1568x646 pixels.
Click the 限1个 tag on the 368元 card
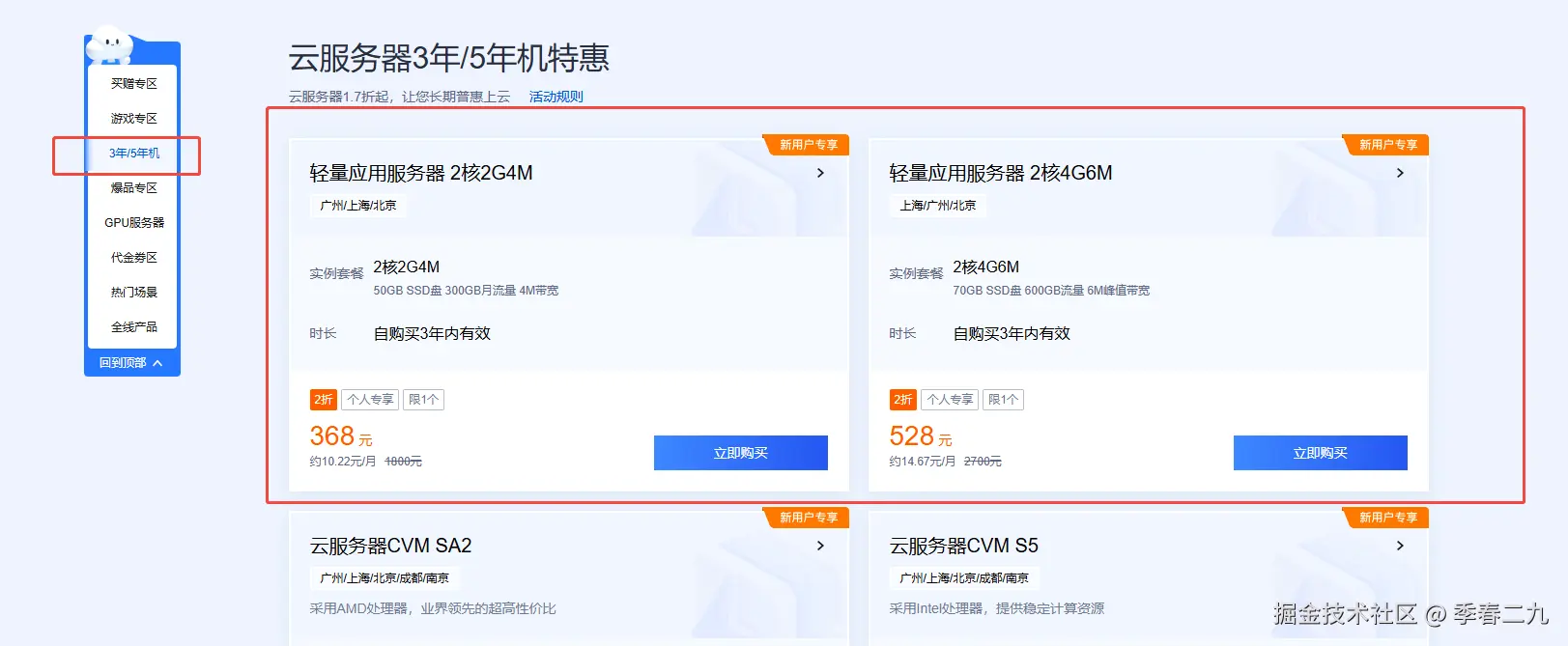point(423,400)
